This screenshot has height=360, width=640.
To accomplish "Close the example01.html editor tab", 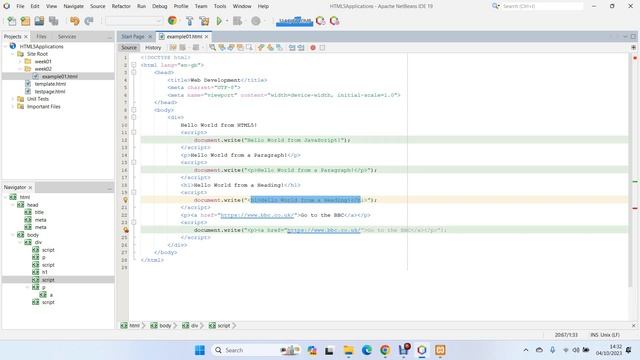I will coord(207,37).
